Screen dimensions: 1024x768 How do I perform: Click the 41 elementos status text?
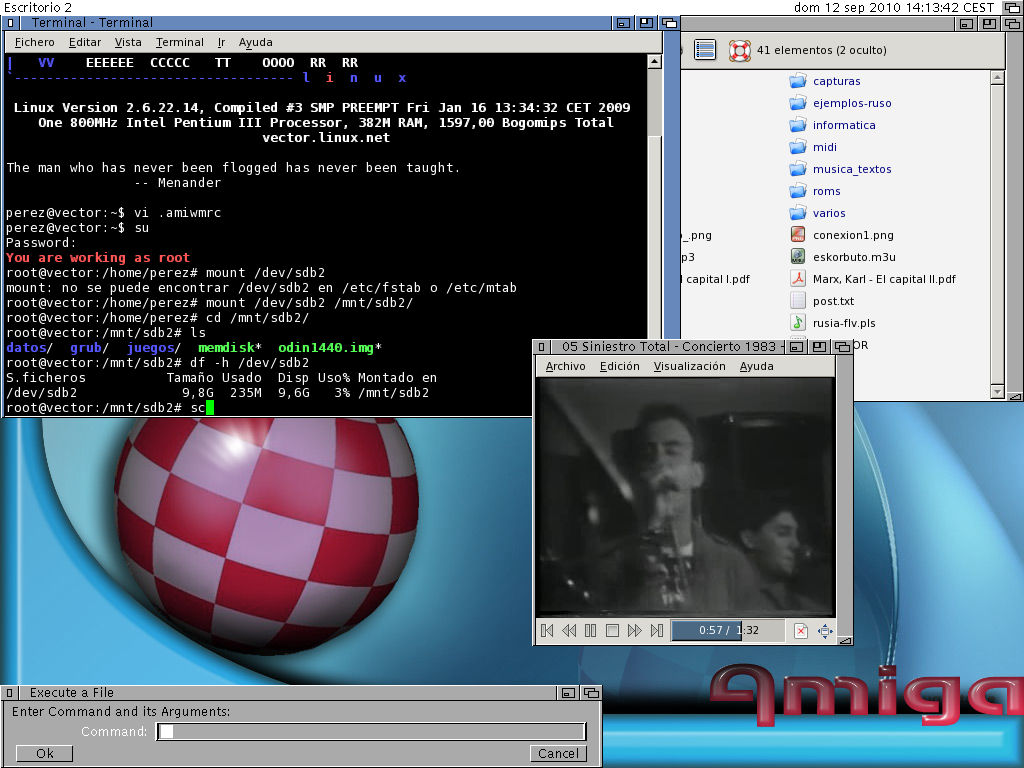click(822, 50)
